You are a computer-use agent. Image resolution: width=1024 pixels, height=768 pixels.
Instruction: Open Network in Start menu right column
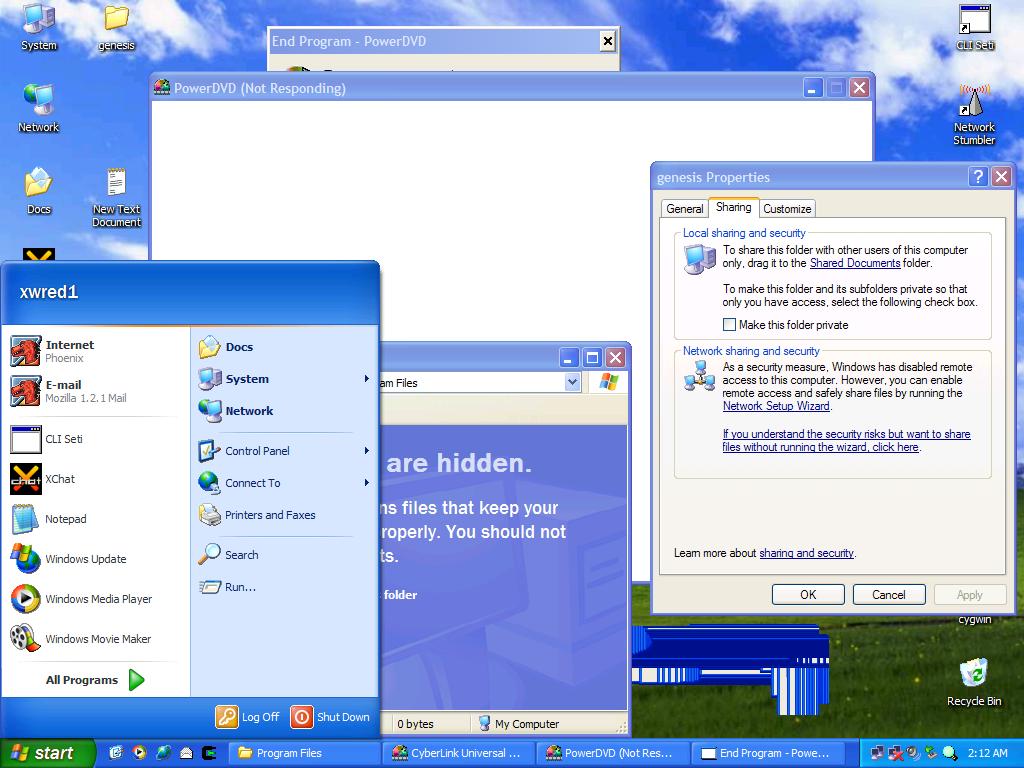coord(284,411)
